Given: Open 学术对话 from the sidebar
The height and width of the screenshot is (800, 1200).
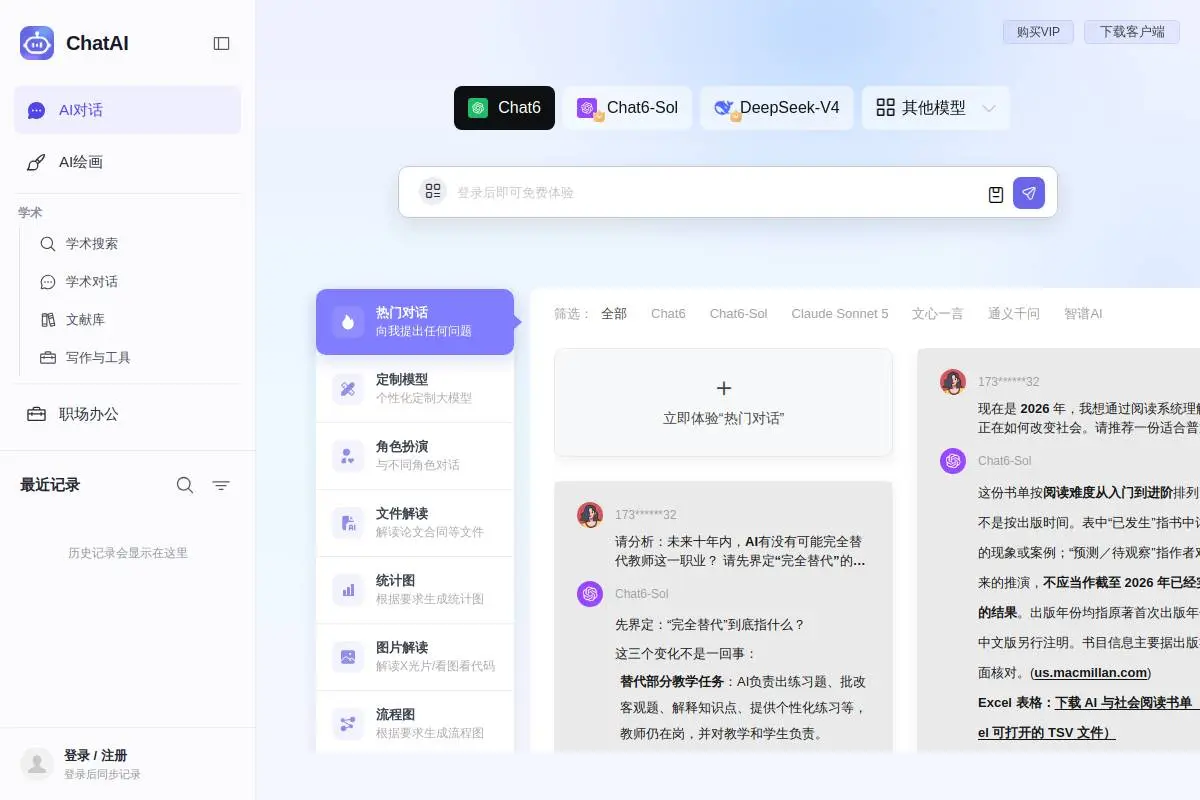Looking at the screenshot, I should (92, 282).
